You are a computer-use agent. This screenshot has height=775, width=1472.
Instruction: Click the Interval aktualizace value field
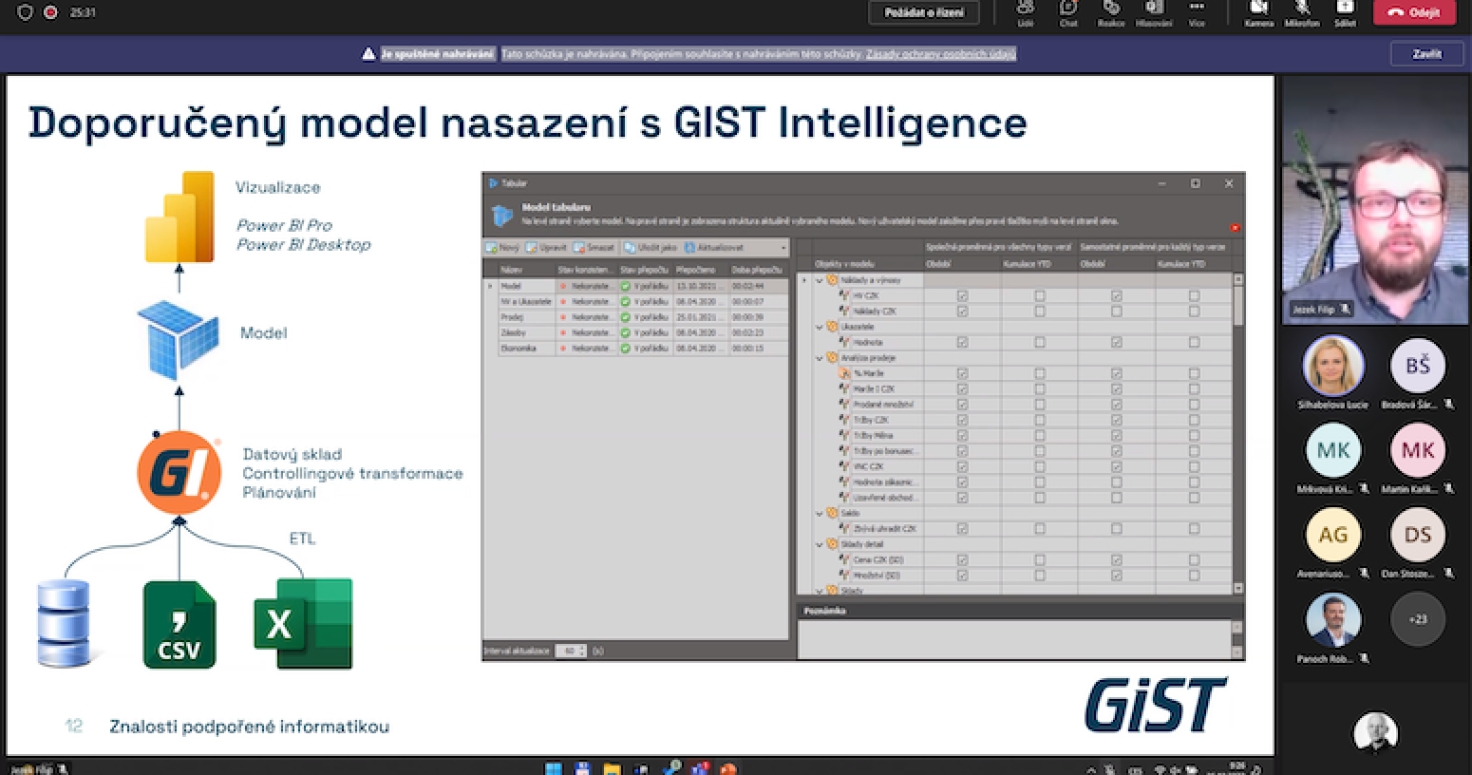tap(571, 651)
